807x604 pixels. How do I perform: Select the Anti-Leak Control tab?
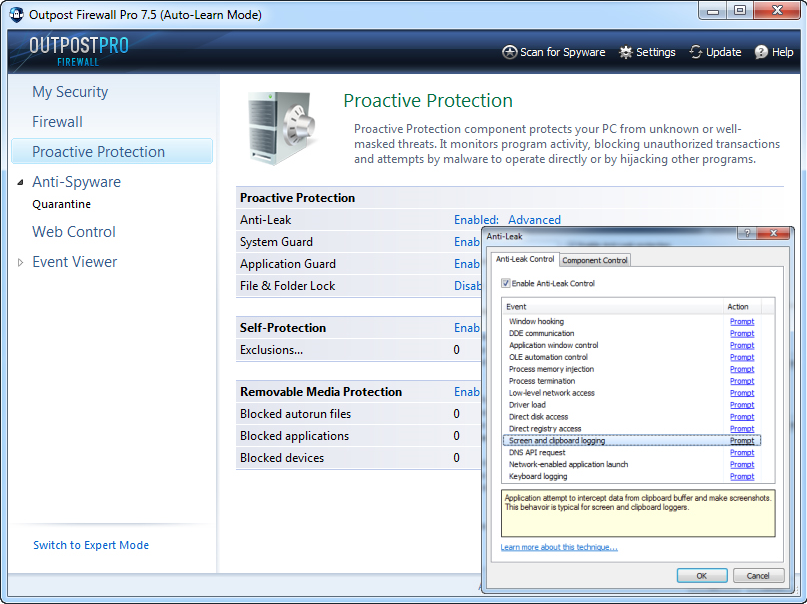point(525,259)
